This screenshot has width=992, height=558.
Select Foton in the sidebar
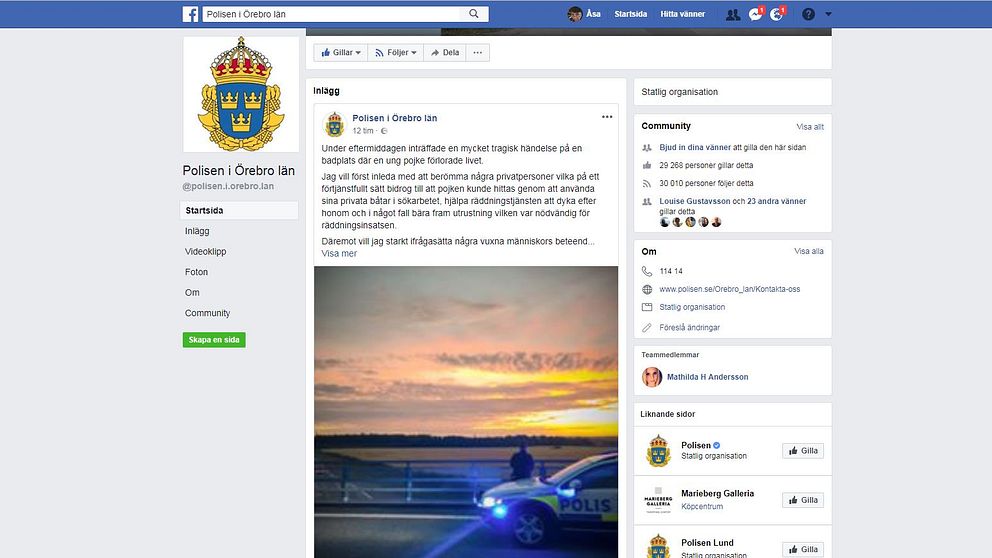196,272
